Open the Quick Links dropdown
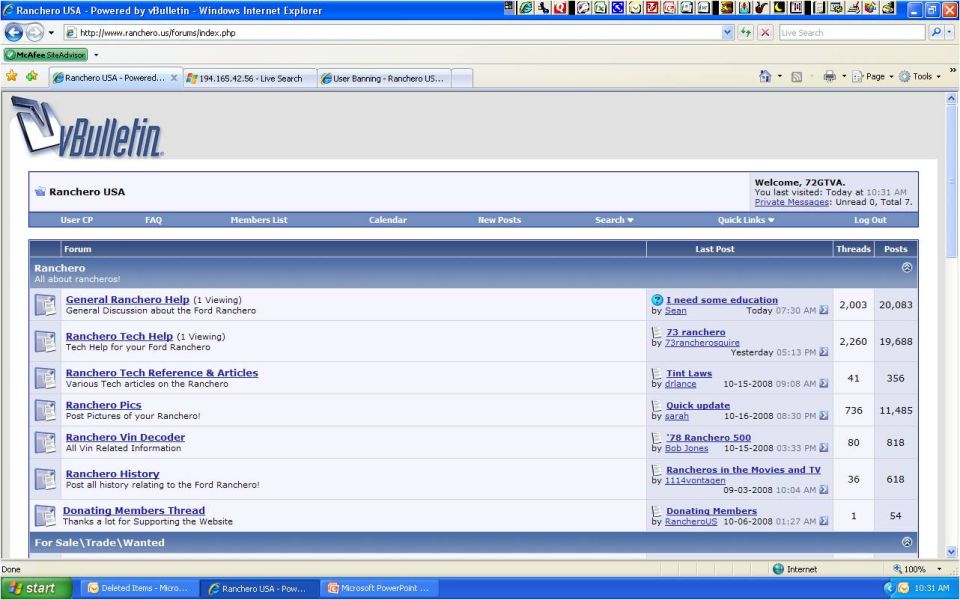The image size is (960, 600). coord(746,220)
